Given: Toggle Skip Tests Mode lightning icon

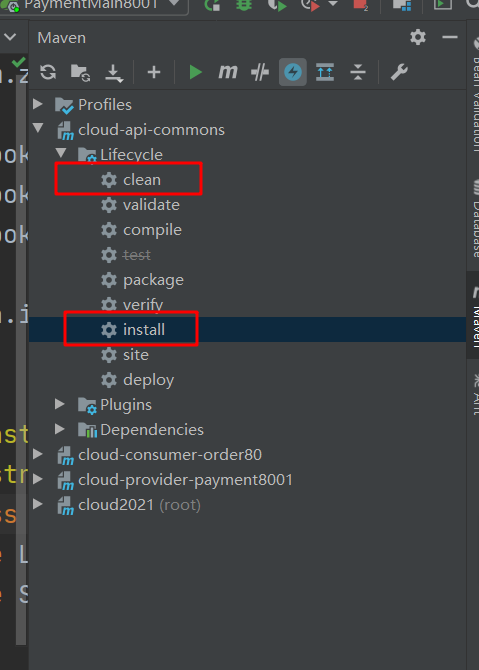Looking at the screenshot, I should 293,72.
